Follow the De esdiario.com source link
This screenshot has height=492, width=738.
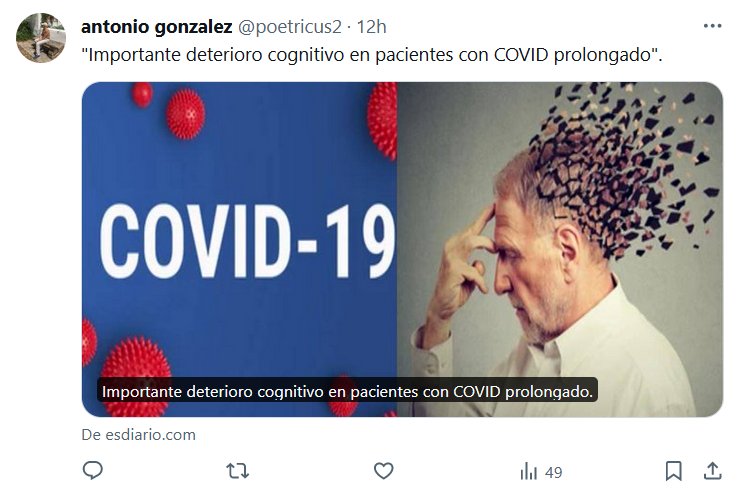click(138, 435)
